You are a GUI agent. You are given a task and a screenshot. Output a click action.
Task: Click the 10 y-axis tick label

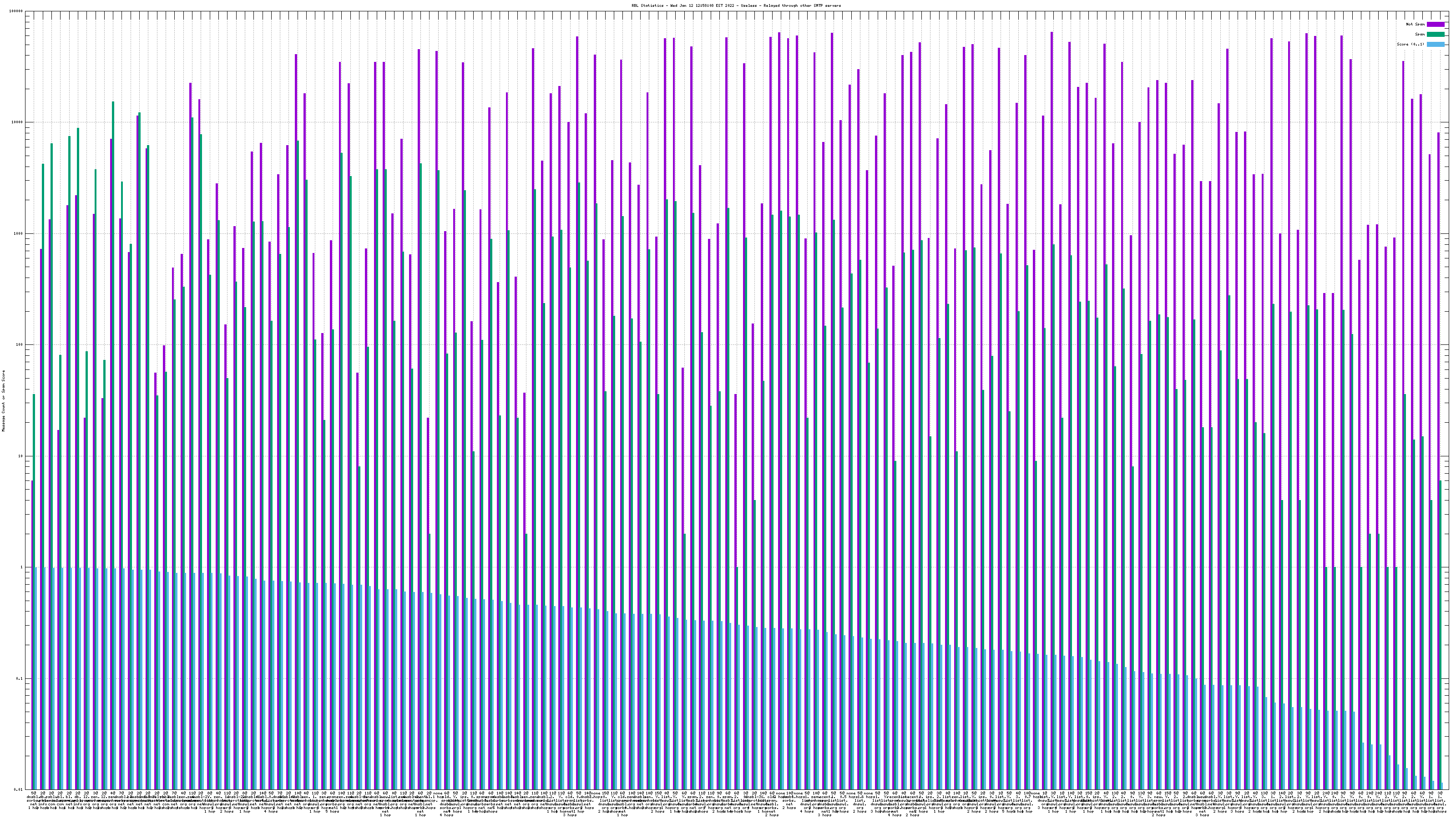click(21, 456)
